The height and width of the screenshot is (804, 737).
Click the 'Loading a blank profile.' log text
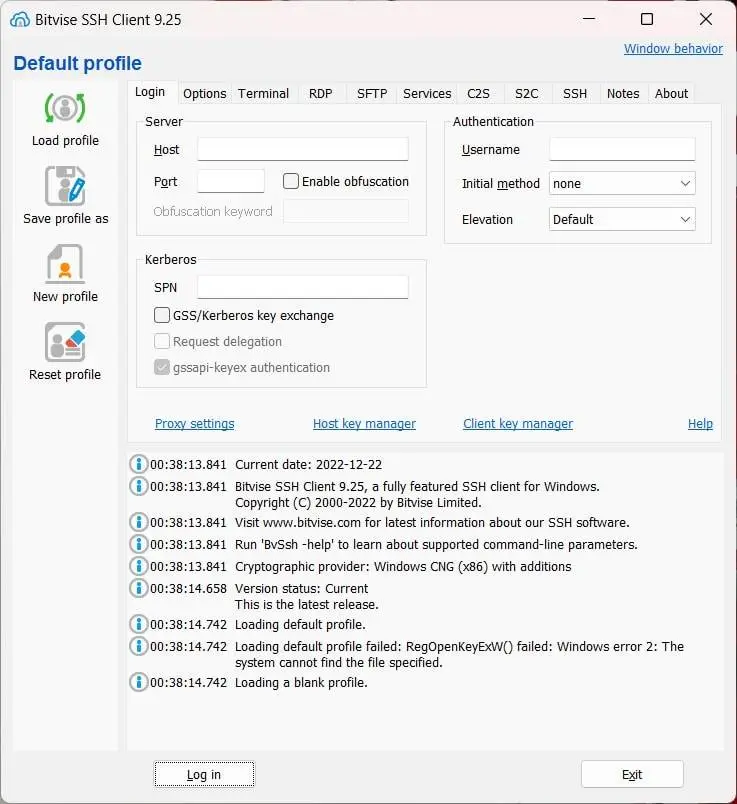(301, 683)
